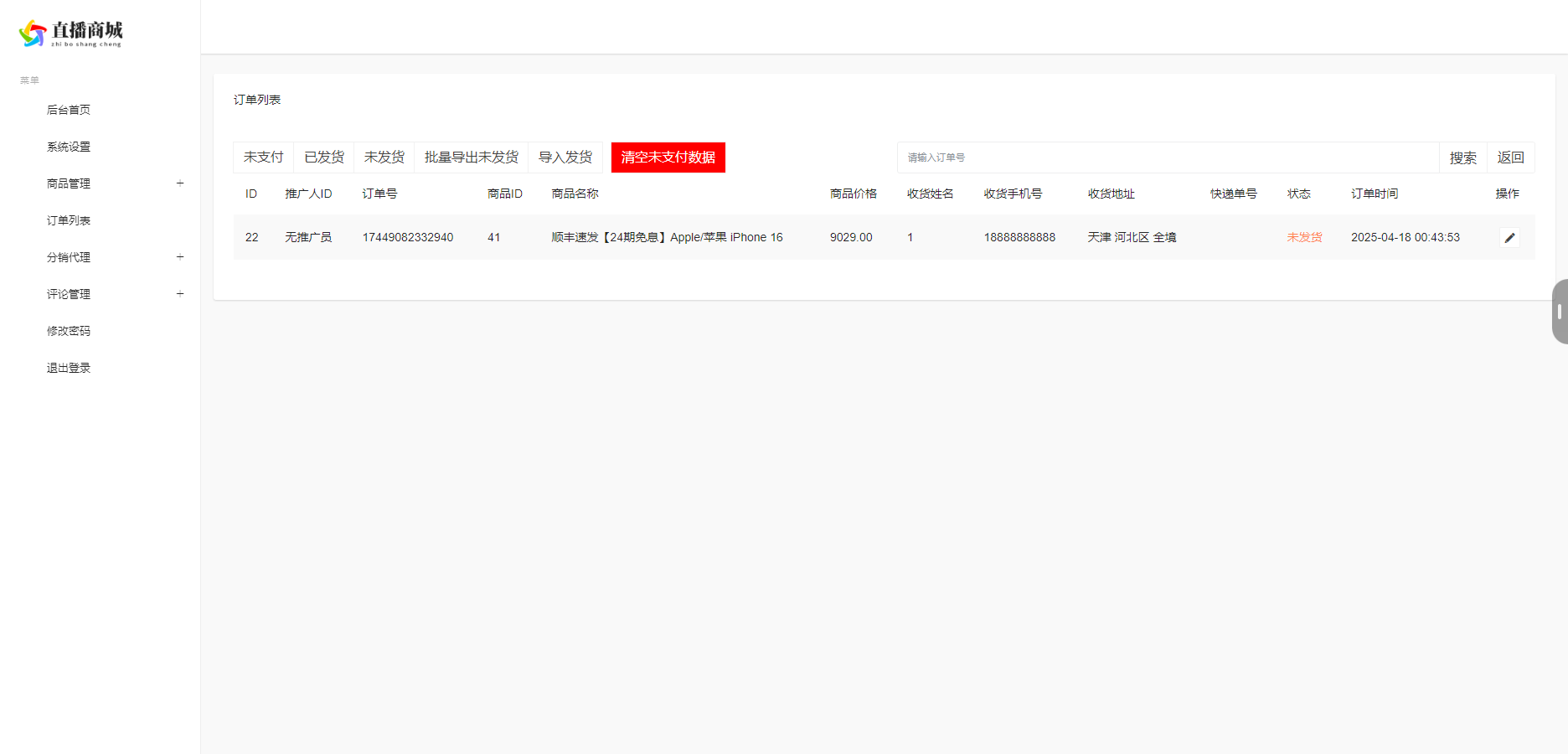Open 后台首页 in the sidebar
The image size is (1568, 754).
69,110
